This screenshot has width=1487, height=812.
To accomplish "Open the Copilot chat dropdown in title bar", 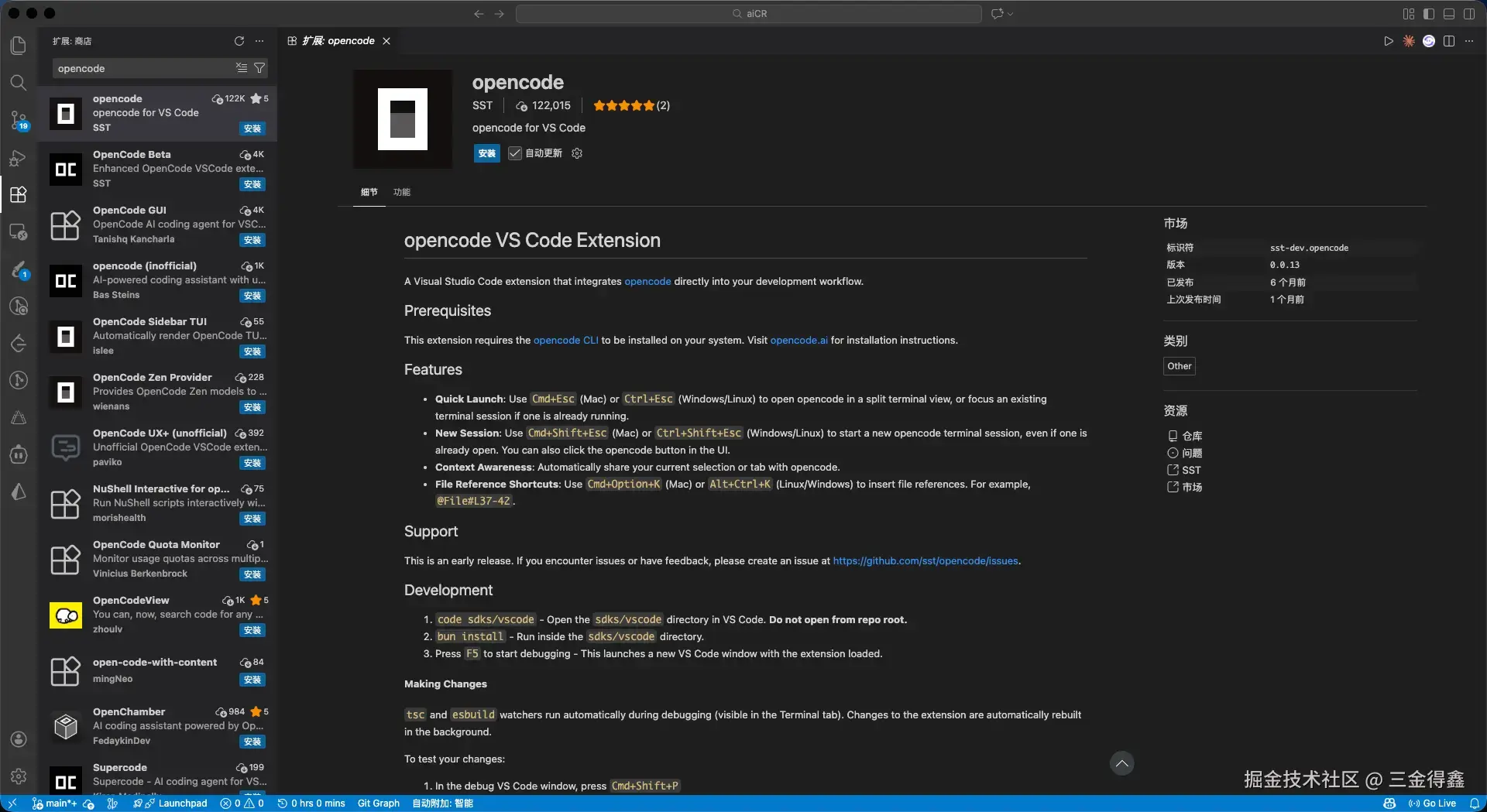I will click(x=1001, y=14).
